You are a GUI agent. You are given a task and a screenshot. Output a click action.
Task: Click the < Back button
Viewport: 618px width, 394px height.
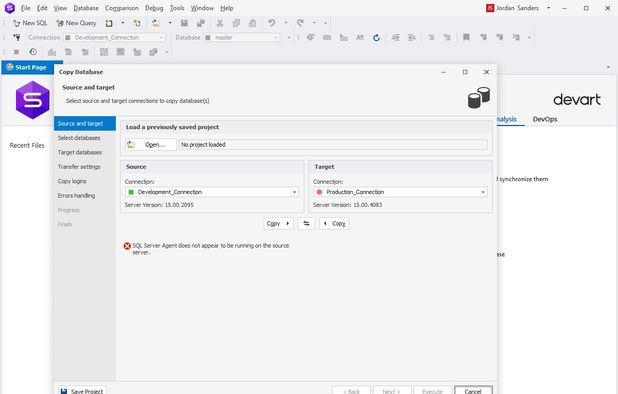pyautogui.click(x=351, y=391)
